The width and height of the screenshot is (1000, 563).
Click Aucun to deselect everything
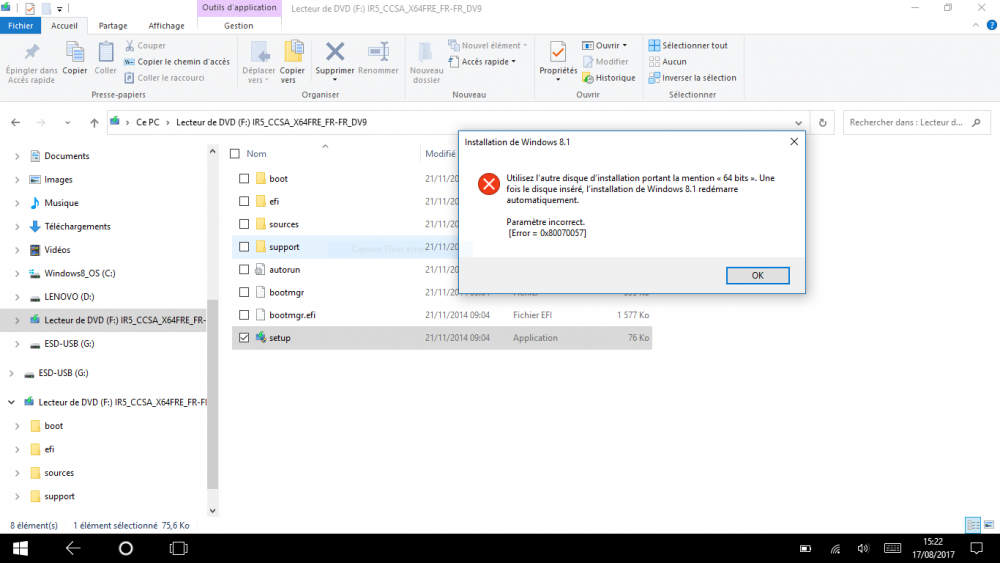tap(668, 62)
